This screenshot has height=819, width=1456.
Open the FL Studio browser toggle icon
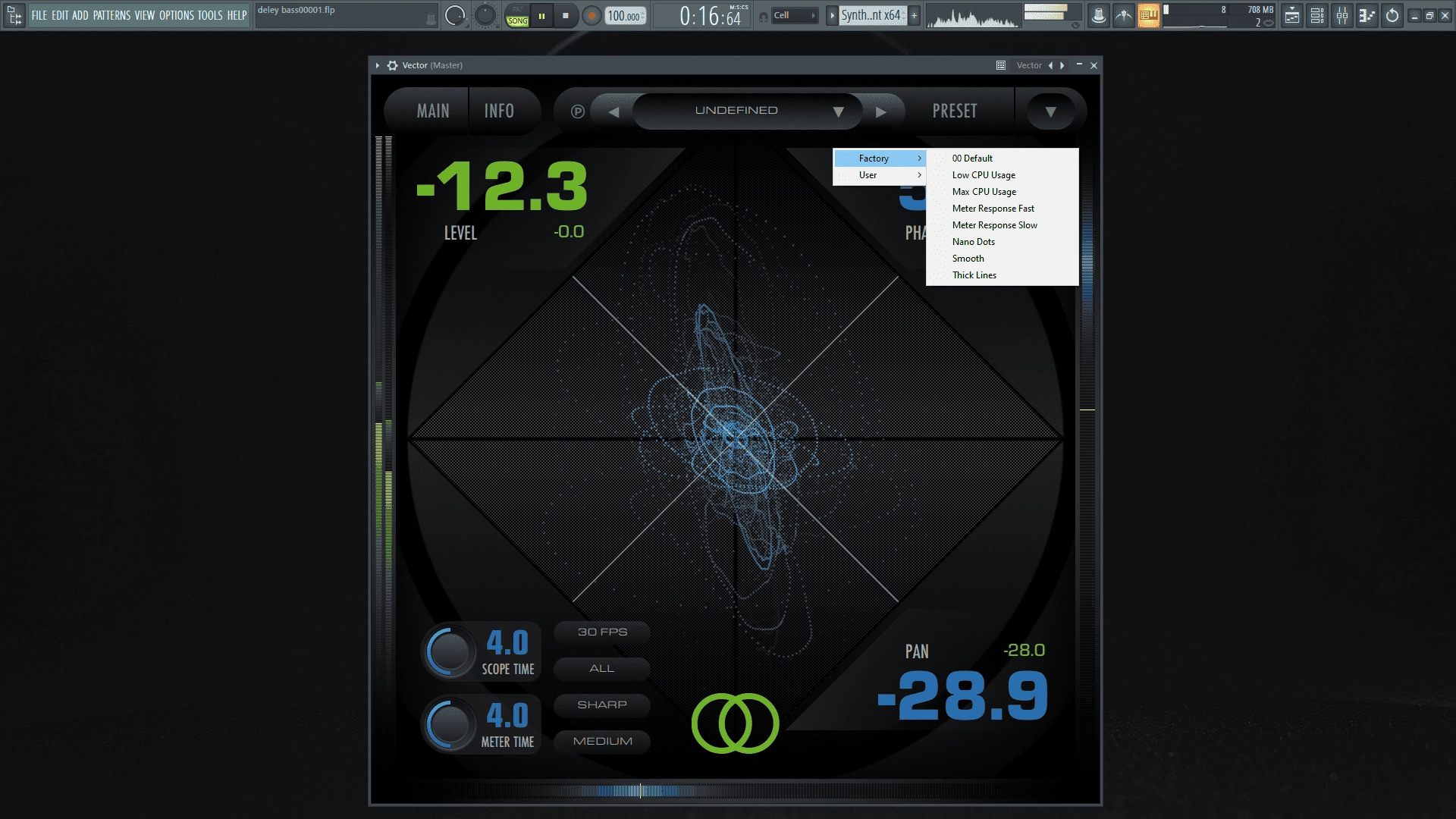(x=14, y=15)
